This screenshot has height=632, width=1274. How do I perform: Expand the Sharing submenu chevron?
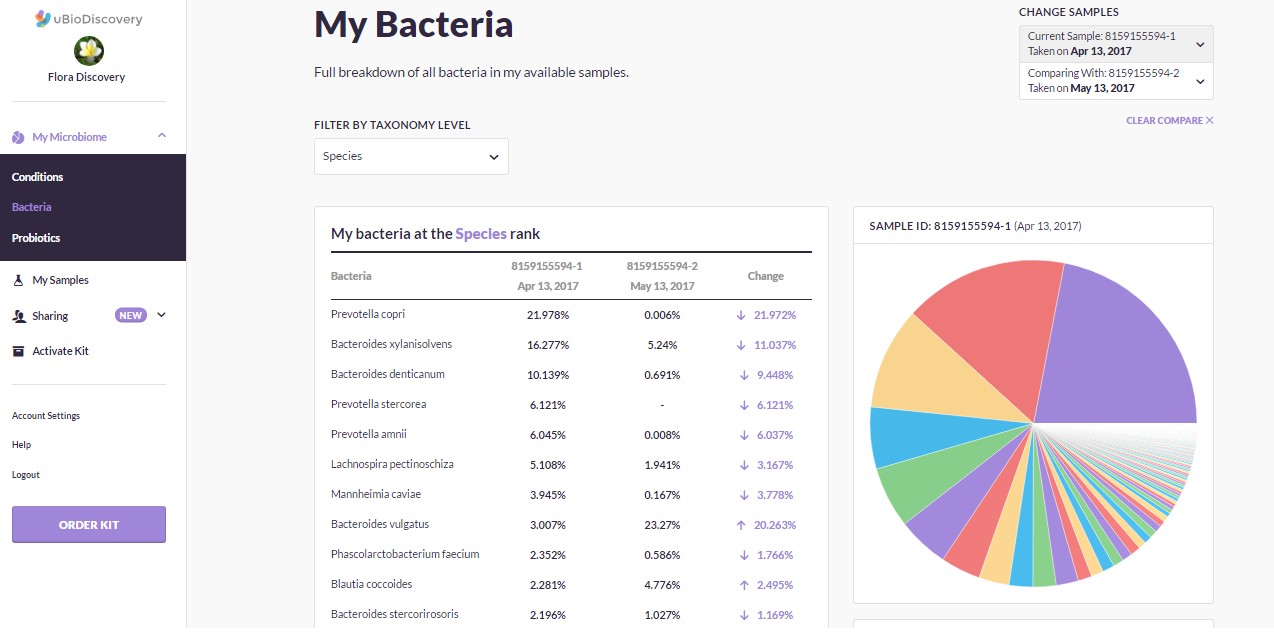pyautogui.click(x=162, y=315)
